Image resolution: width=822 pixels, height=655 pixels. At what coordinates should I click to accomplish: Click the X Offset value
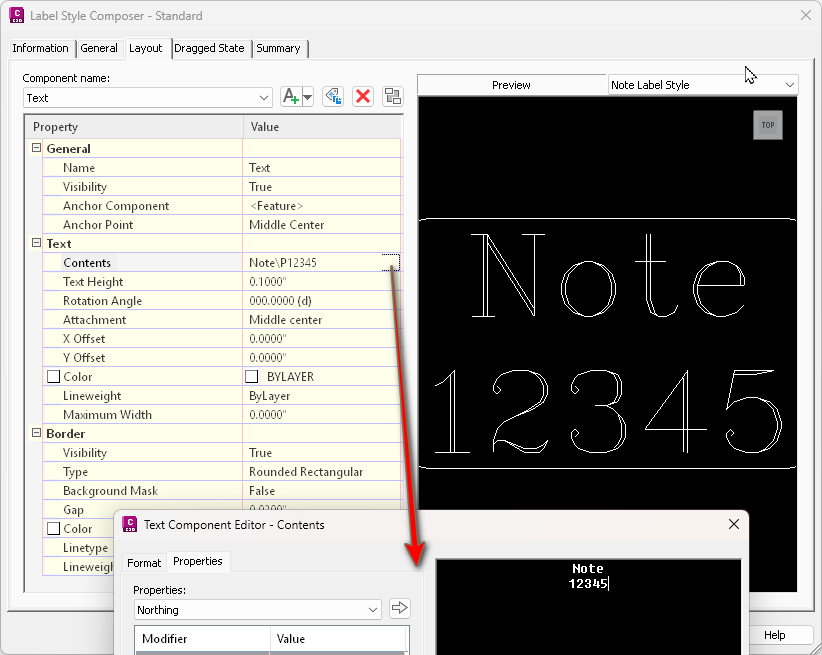click(x=322, y=339)
